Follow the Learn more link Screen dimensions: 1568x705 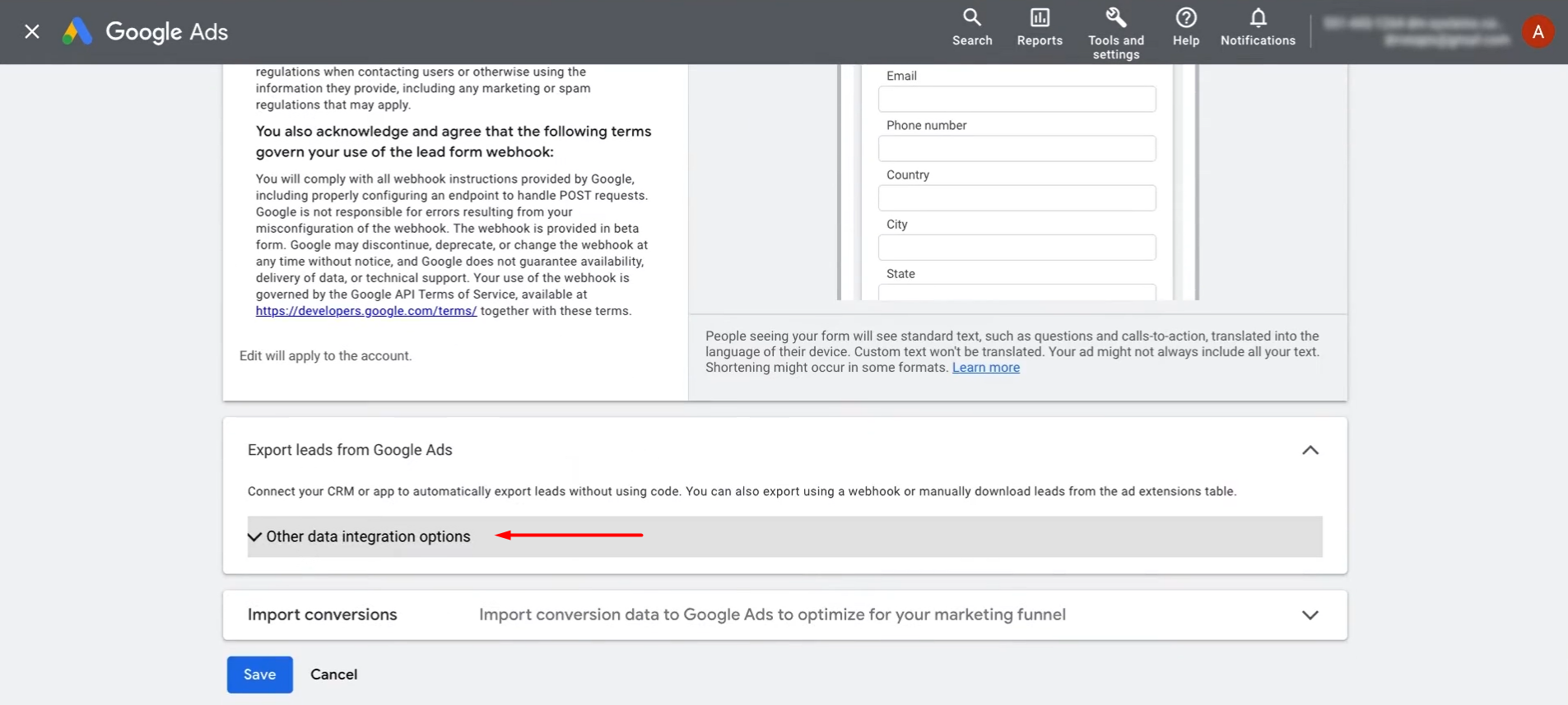coord(985,368)
